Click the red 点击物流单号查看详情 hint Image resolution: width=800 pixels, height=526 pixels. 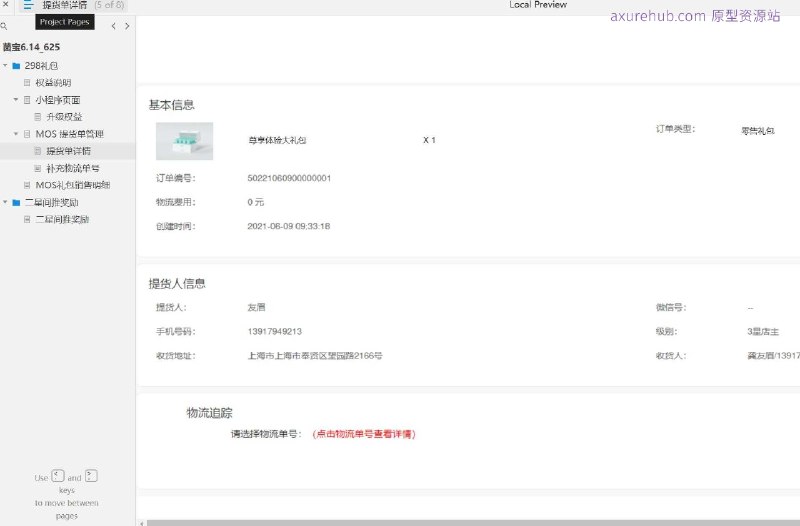click(364, 434)
